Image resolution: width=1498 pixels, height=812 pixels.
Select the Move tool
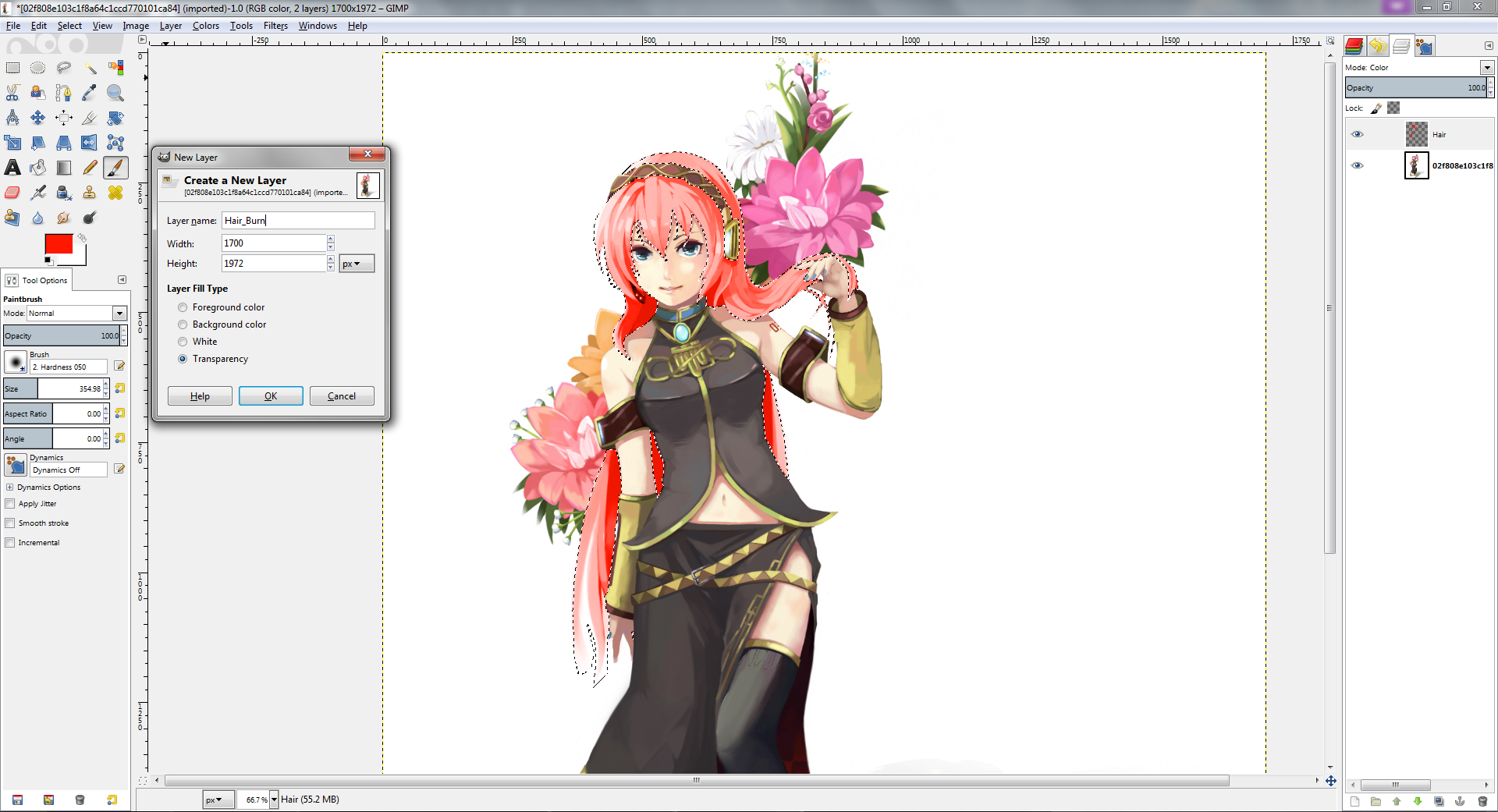(x=38, y=118)
